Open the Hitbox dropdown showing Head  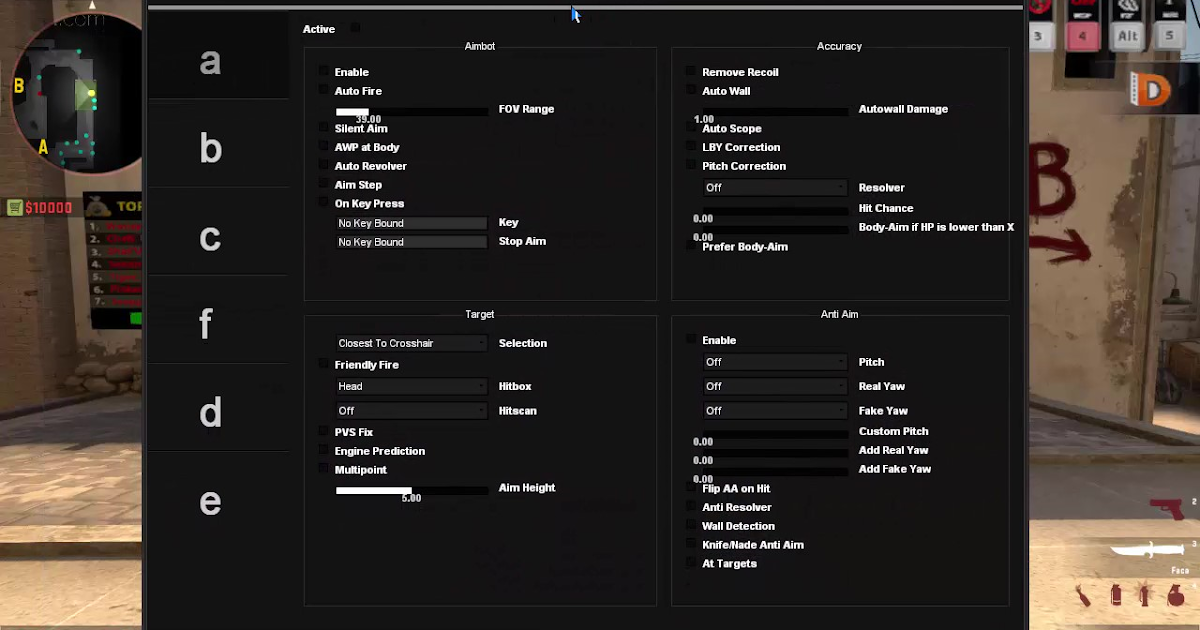pos(411,386)
